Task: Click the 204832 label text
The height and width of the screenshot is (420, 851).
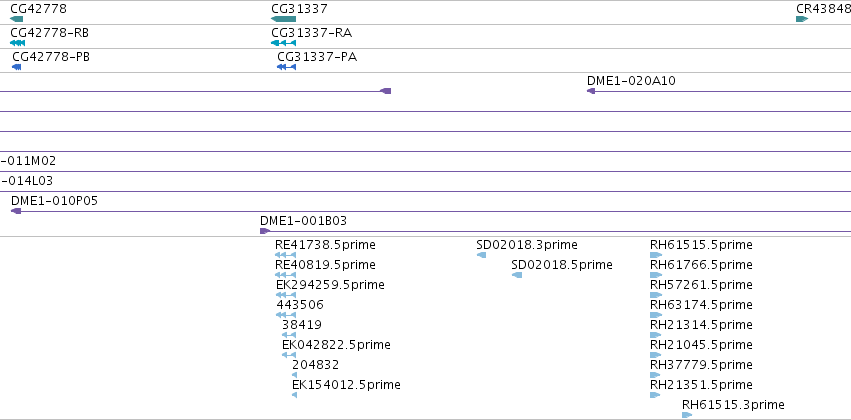Action: pyautogui.click(x=315, y=365)
